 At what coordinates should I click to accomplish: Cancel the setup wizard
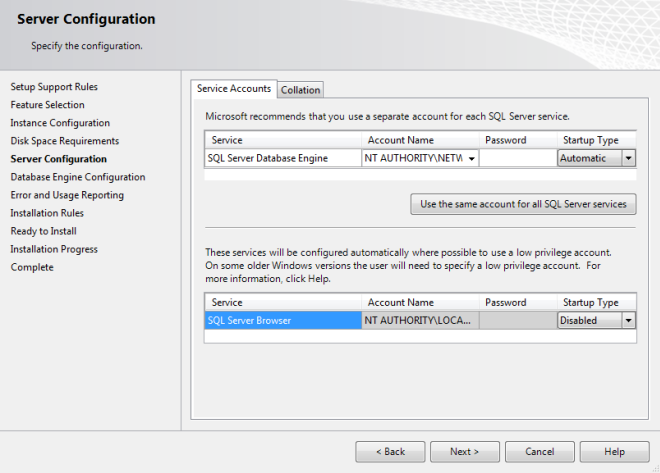[x=540, y=452]
